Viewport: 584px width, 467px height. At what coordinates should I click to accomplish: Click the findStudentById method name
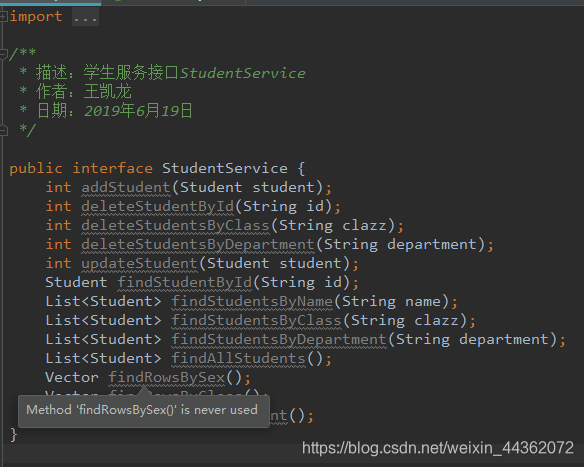[x=185, y=282]
